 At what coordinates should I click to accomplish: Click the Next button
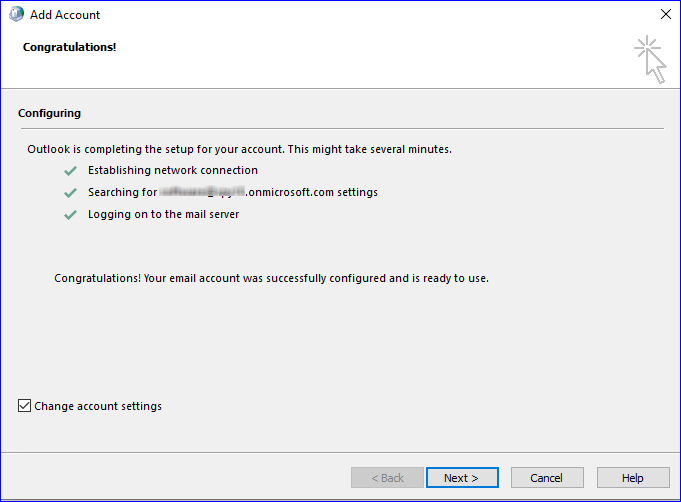click(x=462, y=478)
